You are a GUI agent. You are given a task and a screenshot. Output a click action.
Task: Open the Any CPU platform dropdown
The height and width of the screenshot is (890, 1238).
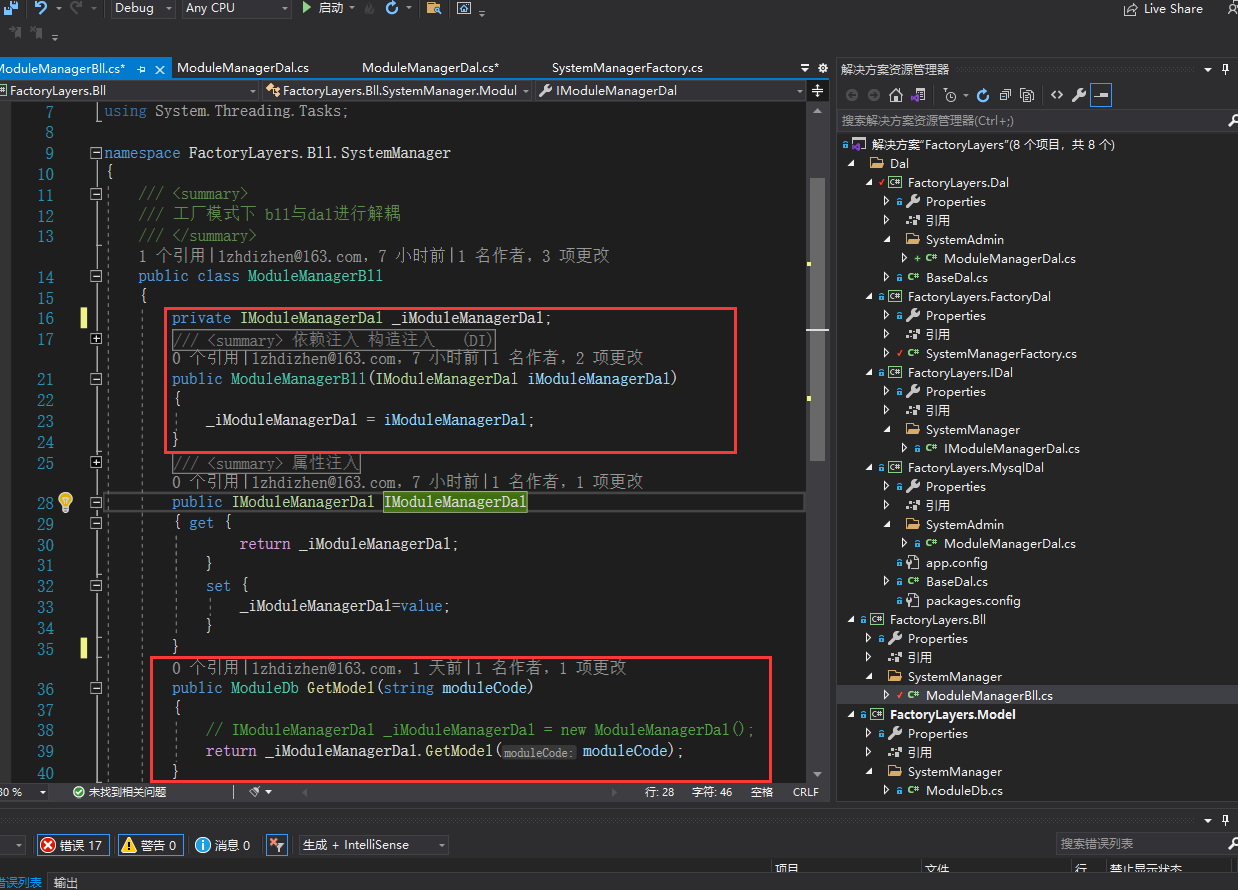pyautogui.click(x=236, y=8)
